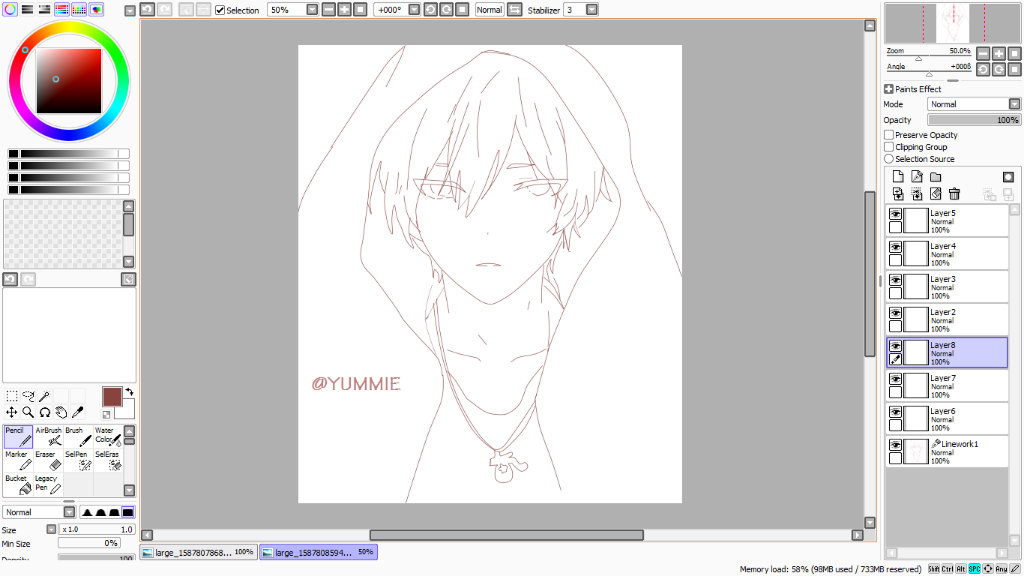Hide Layer7 using its eye icon

895,379
